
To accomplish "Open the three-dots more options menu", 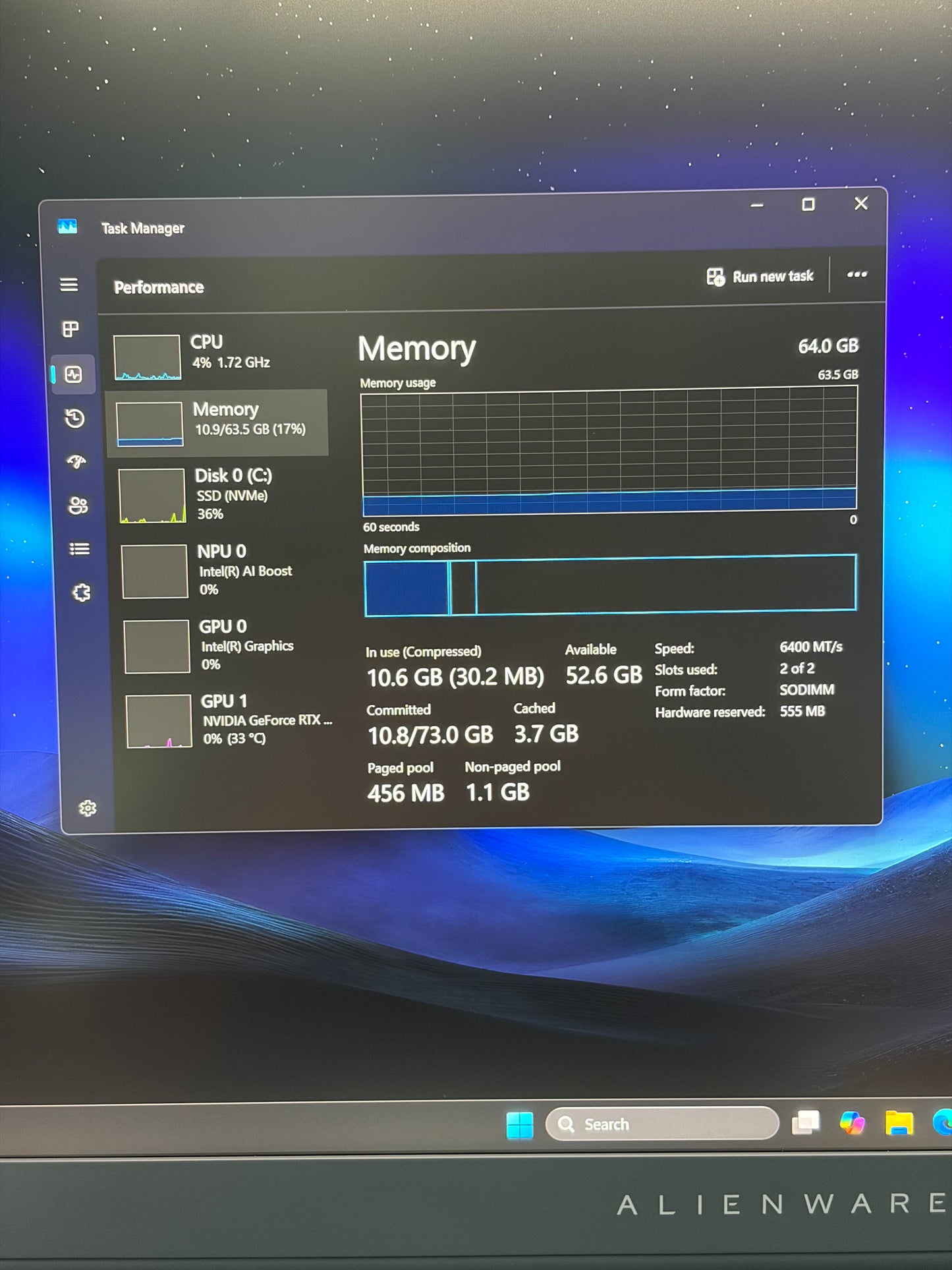I will 856,274.
